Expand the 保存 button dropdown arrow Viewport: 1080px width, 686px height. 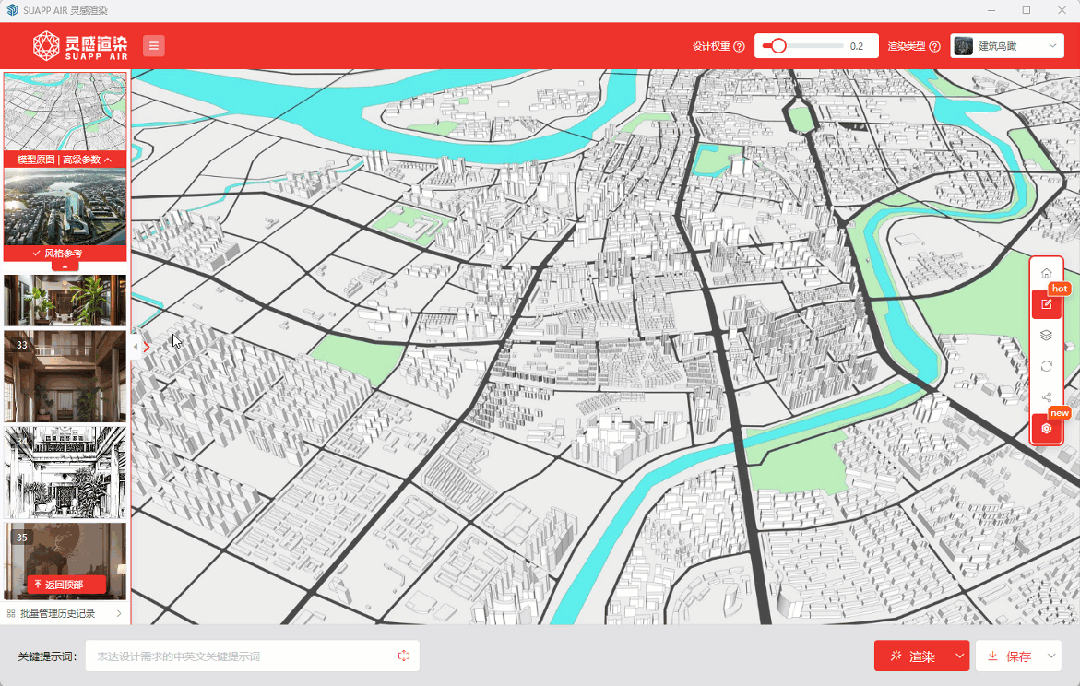coord(1051,656)
